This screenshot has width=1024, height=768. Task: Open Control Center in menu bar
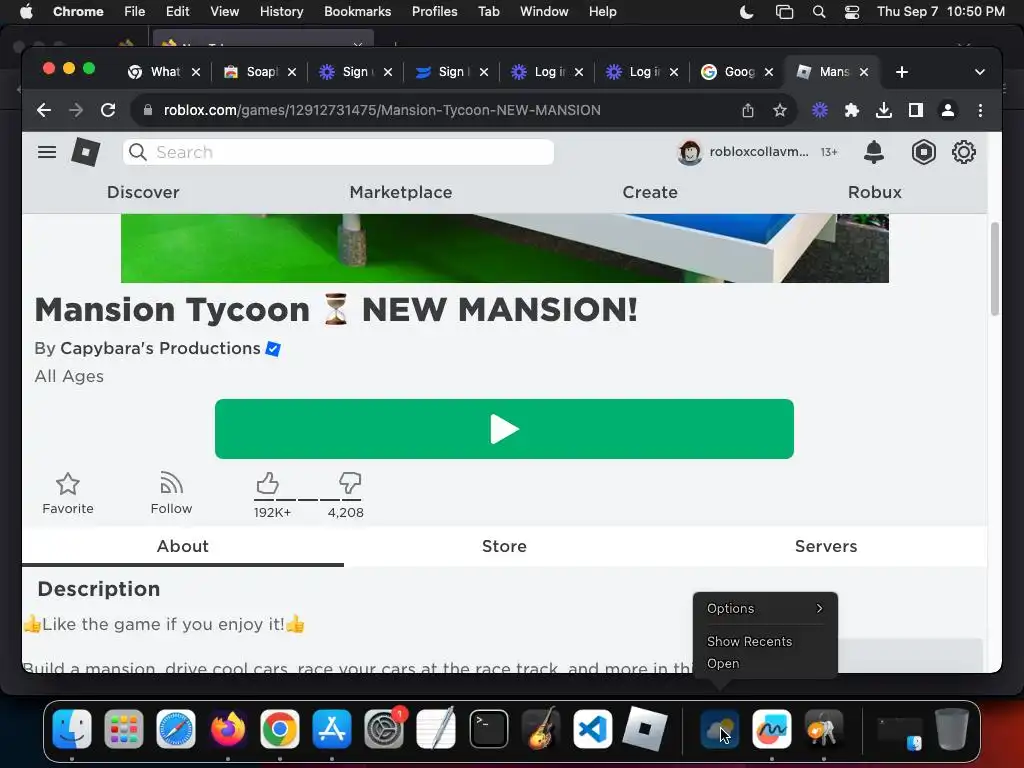click(852, 12)
